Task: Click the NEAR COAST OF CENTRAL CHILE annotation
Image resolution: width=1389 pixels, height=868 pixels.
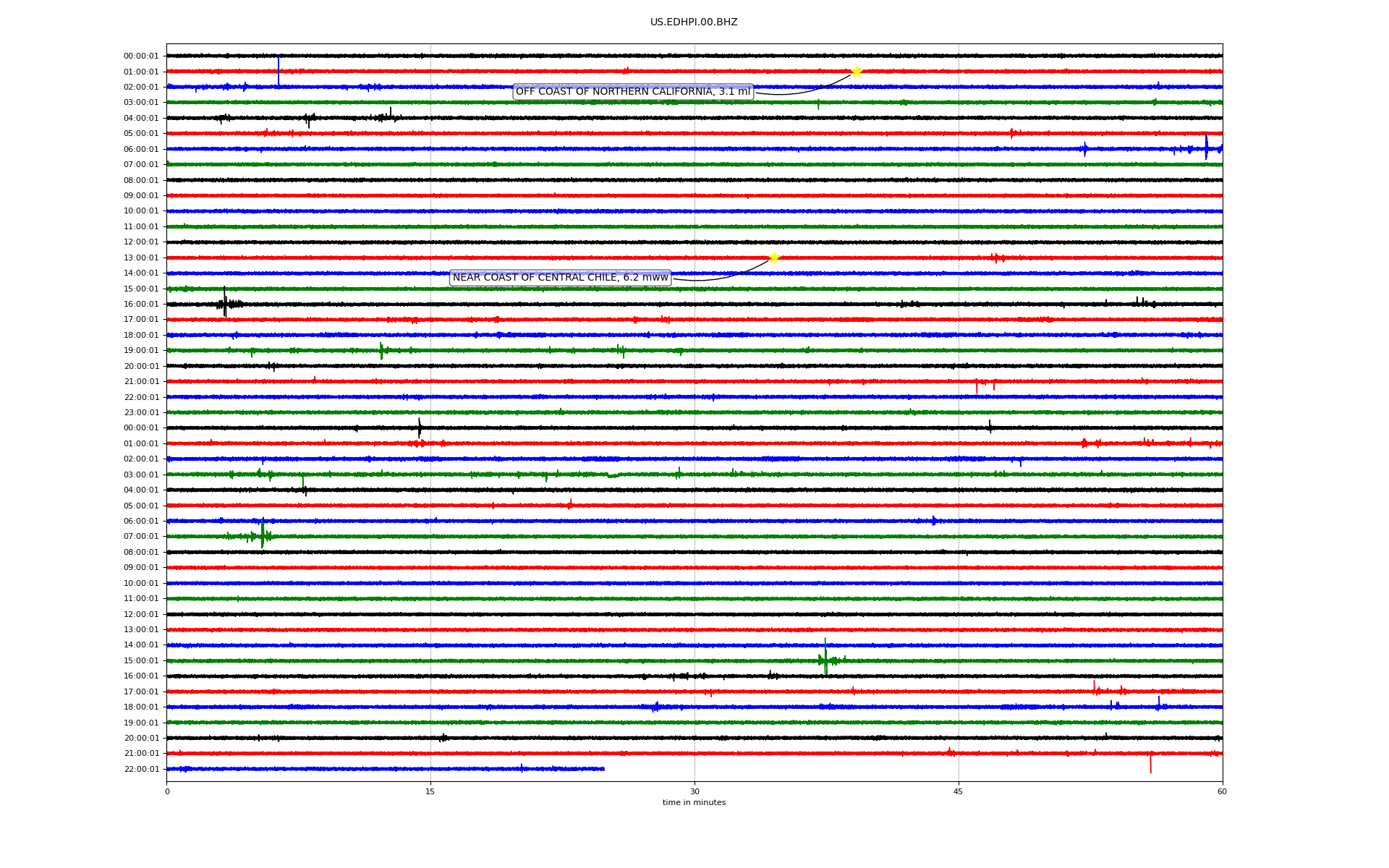Action: pos(560,278)
